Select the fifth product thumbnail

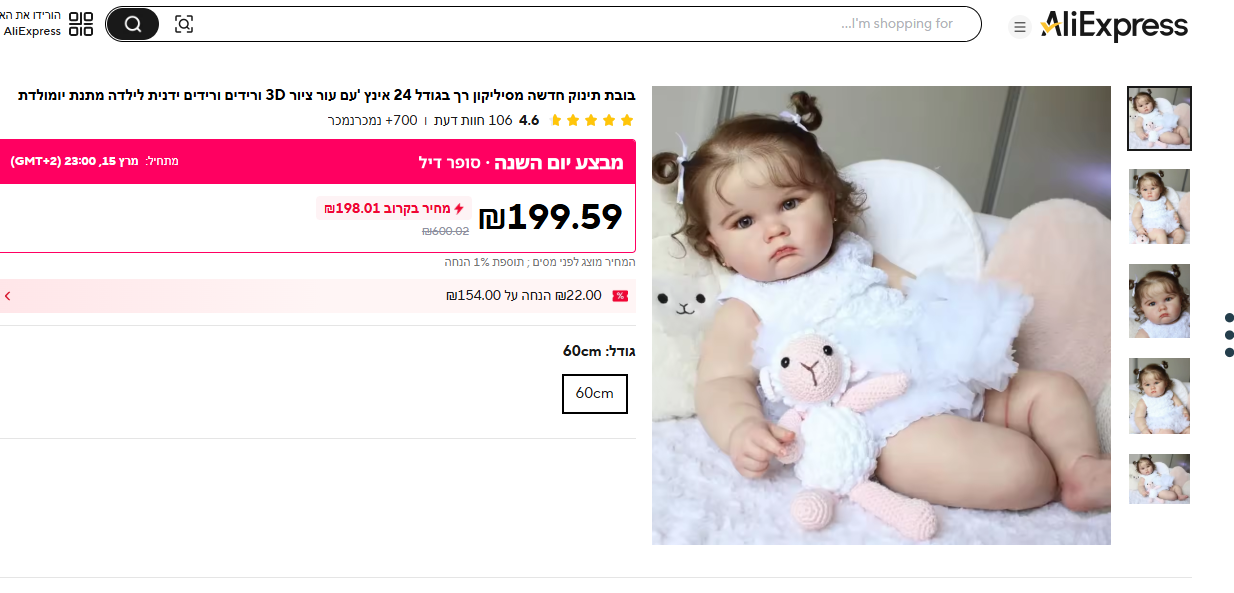[1159, 479]
